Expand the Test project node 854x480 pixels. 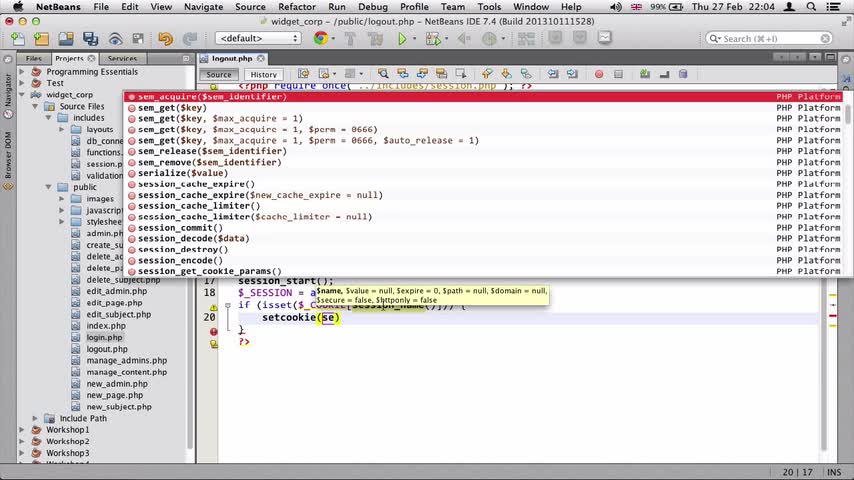22,83
